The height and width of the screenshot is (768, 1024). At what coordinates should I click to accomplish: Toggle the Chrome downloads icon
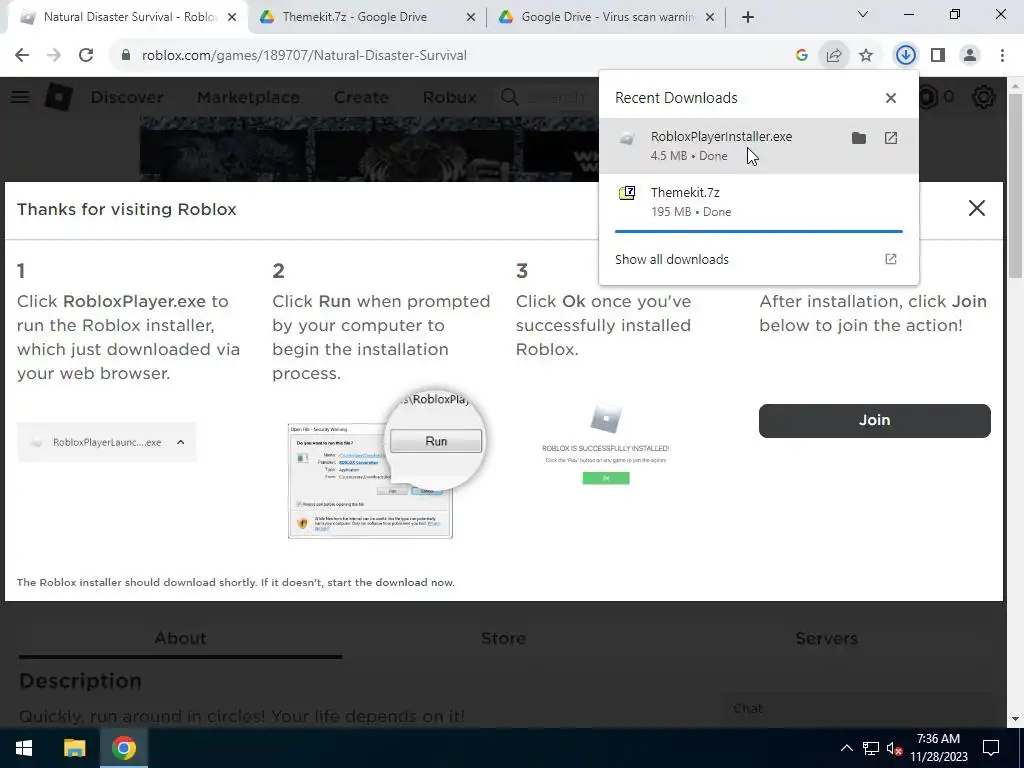click(906, 56)
